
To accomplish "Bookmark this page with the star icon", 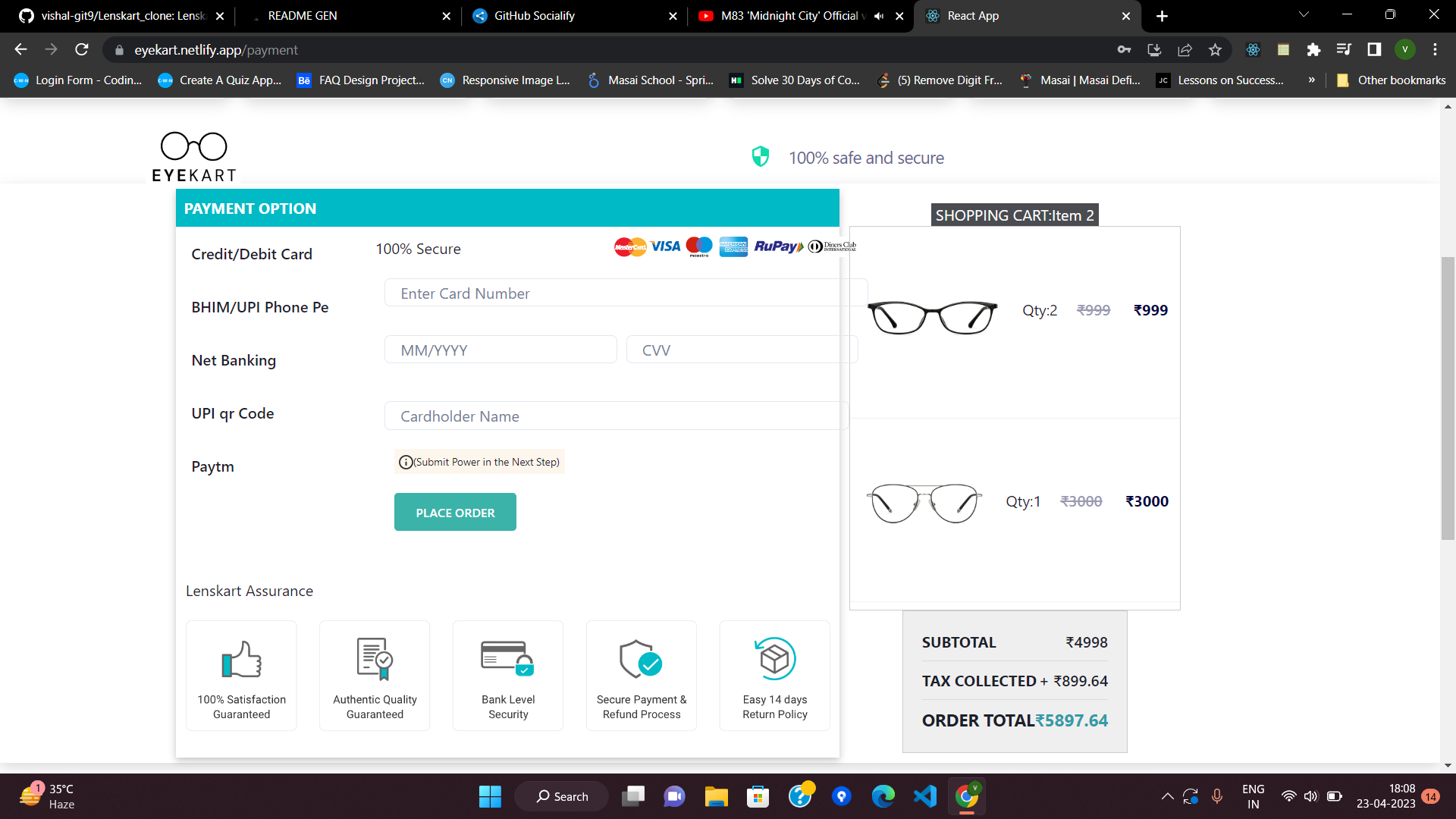I will [1215, 50].
